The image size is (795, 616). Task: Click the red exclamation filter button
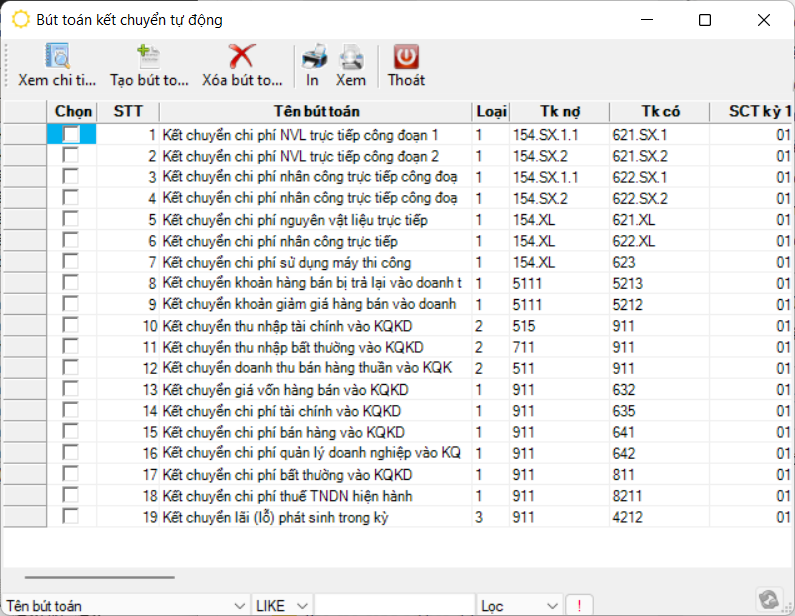pyautogui.click(x=578, y=606)
